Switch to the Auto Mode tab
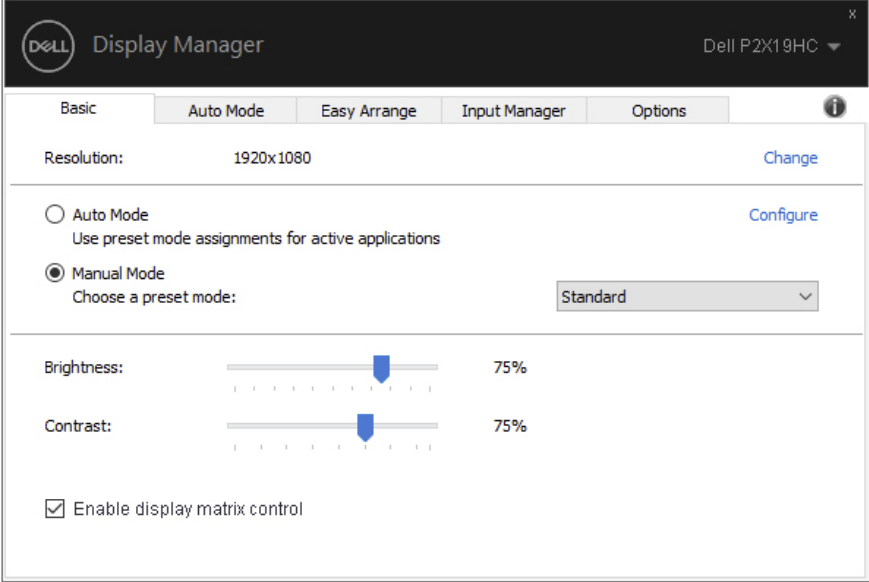 coord(226,111)
